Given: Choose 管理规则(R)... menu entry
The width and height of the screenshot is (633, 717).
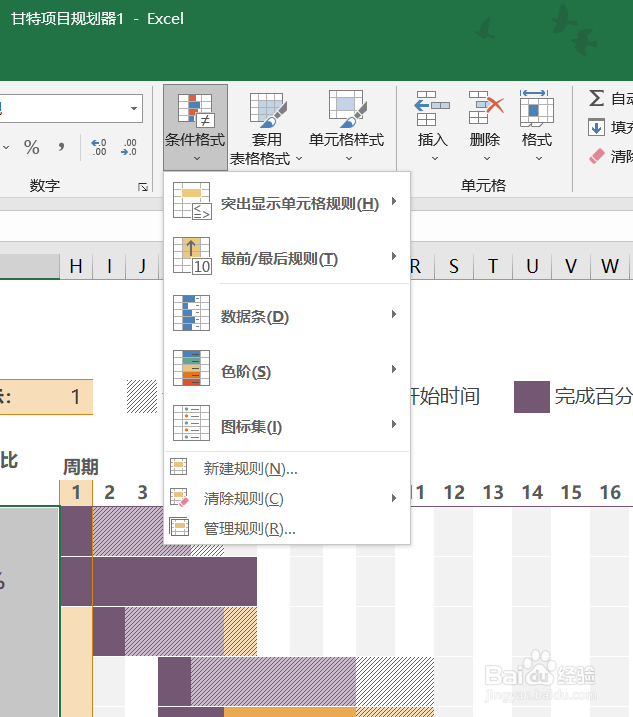Looking at the screenshot, I should (x=287, y=528).
